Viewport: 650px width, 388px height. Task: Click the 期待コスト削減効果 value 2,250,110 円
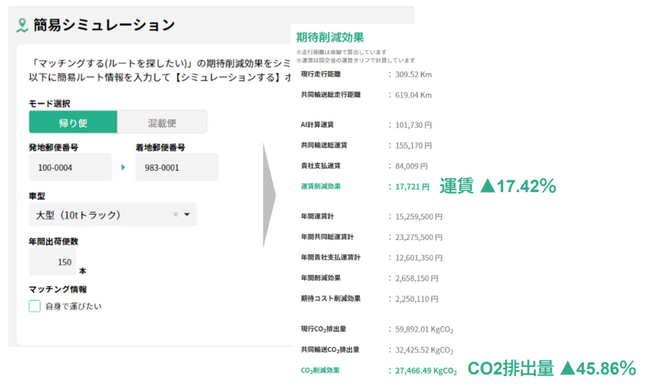(x=417, y=299)
